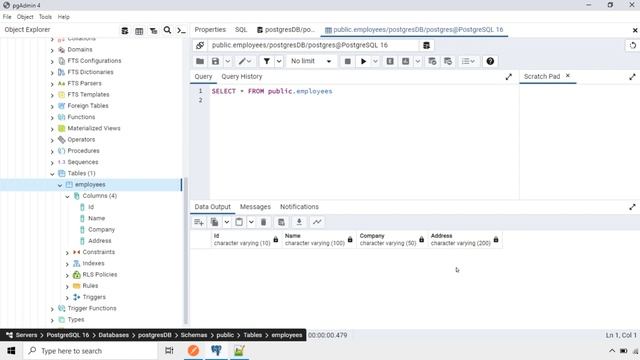Screen dimensions: 640x360
Task: Click the database connection icon beside the connection path
Action: pyautogui.click(x=426, y=45)
